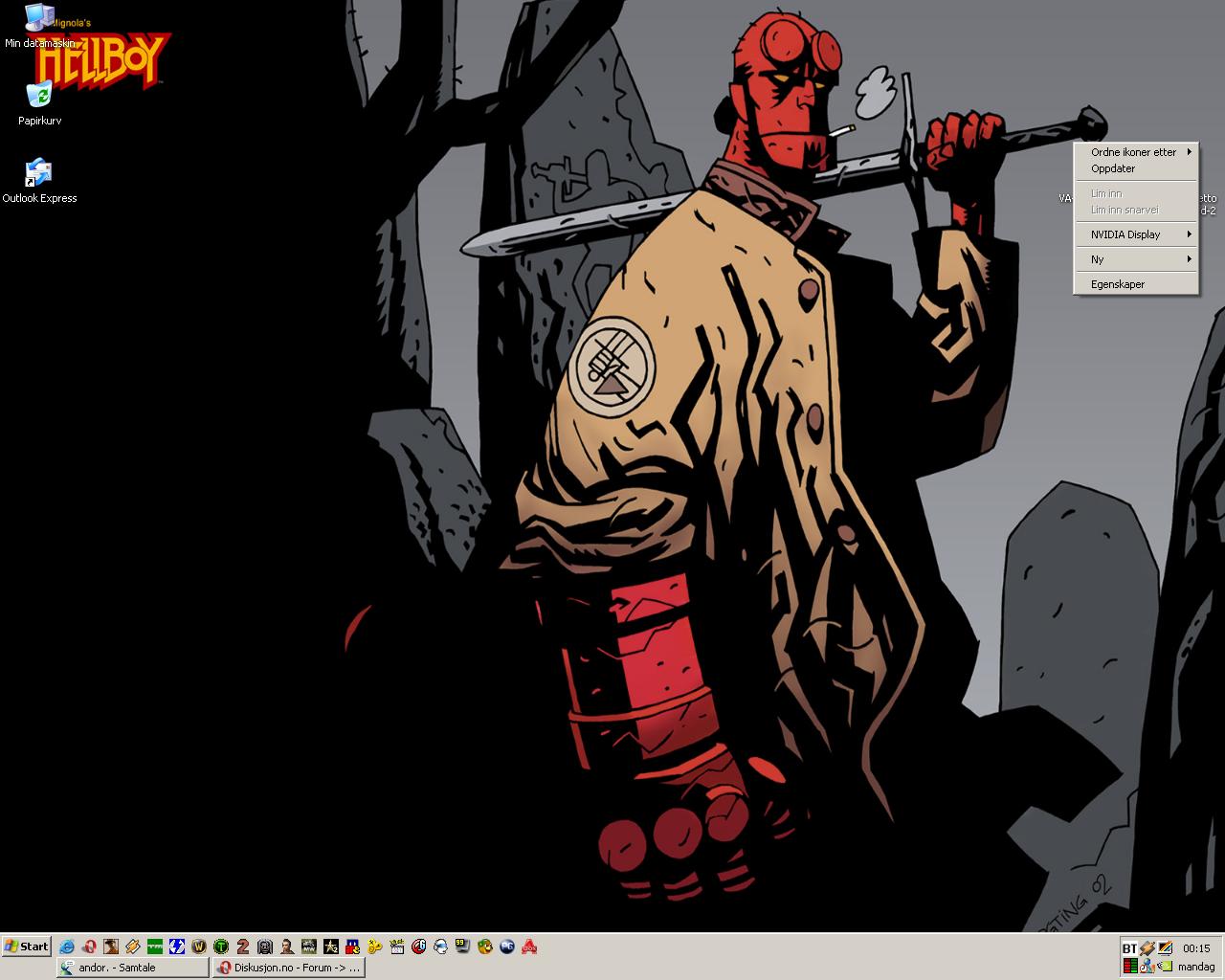
Task: Choose Egenskaper in the context menu
Action: click(x=1136, y=284)
